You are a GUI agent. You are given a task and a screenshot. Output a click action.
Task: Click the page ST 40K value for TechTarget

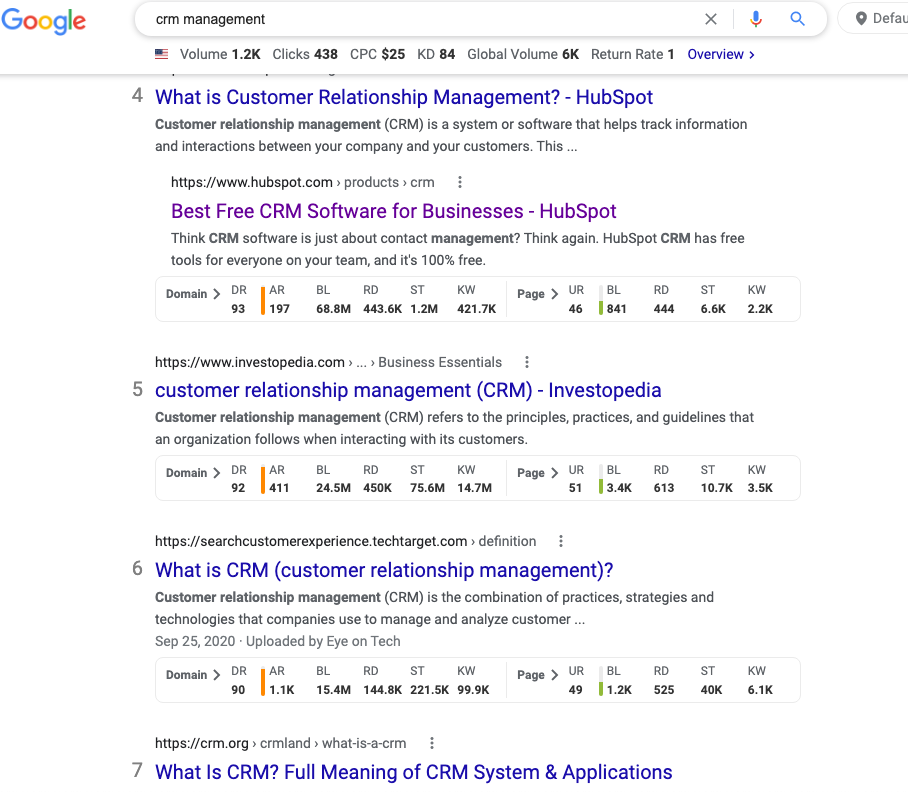711,690
